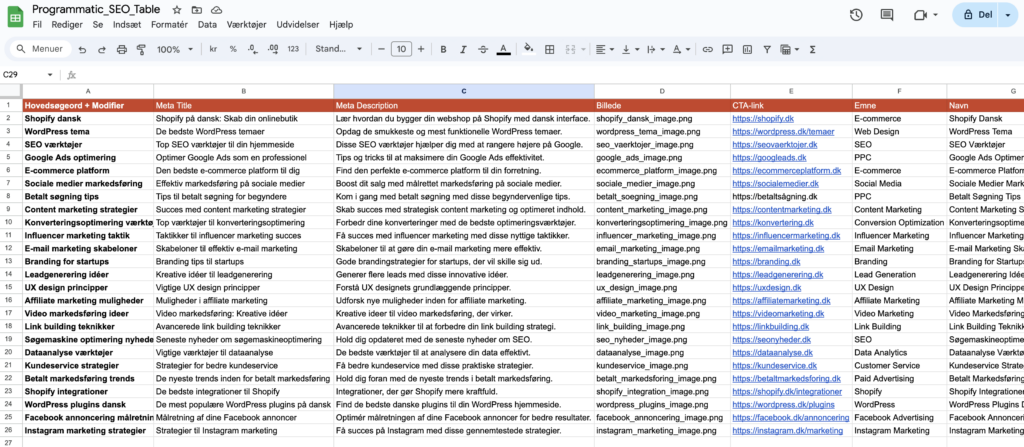Open the Data menu
Image resolution: width=1024 pixels, height=447 pixels.
[207, 25]
